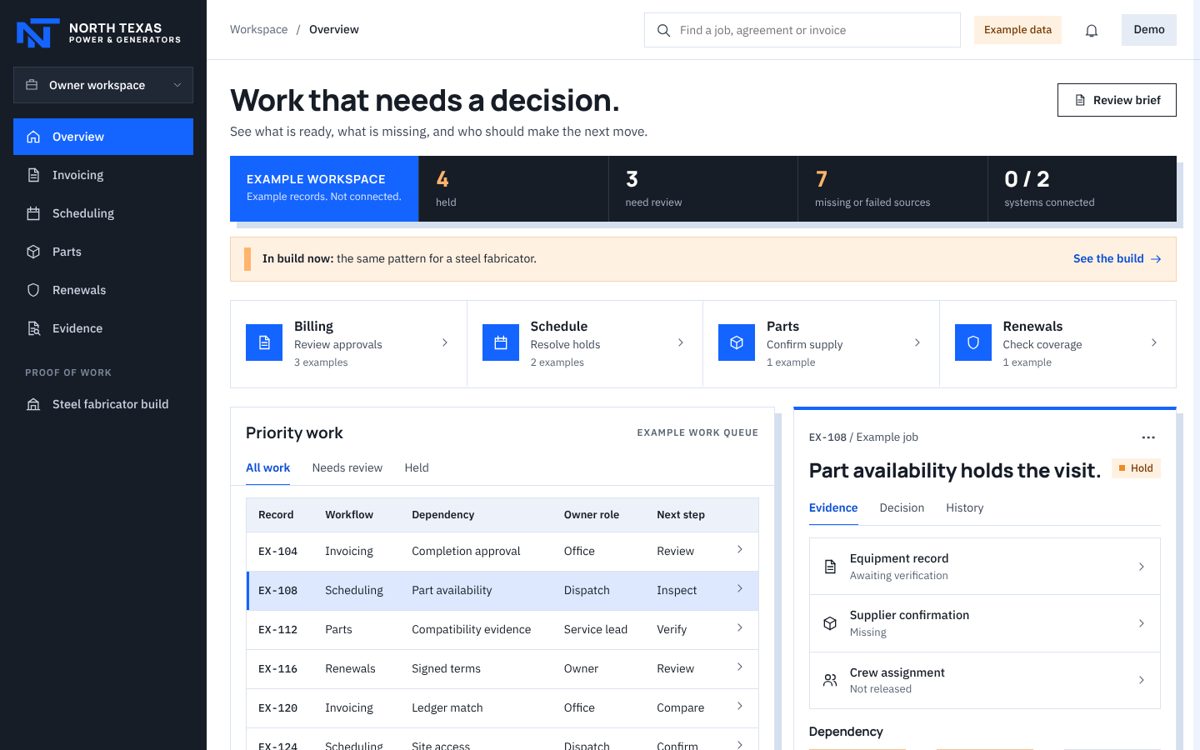Expand the Equipment record evidence item

coord(985,567)
